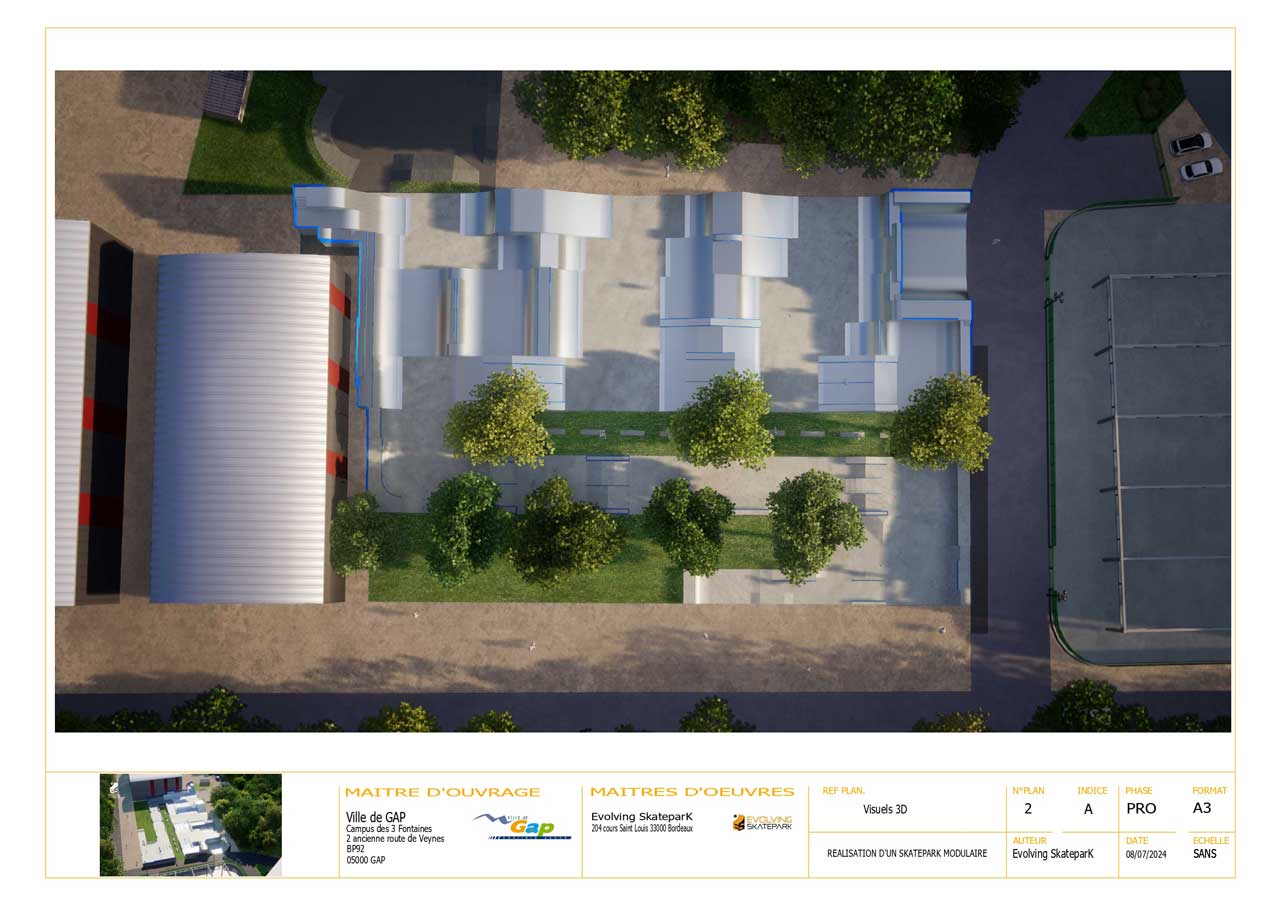1280x905 pixels.
Task: Click the Evolving Skatepark logo
Action: [762, 823]
